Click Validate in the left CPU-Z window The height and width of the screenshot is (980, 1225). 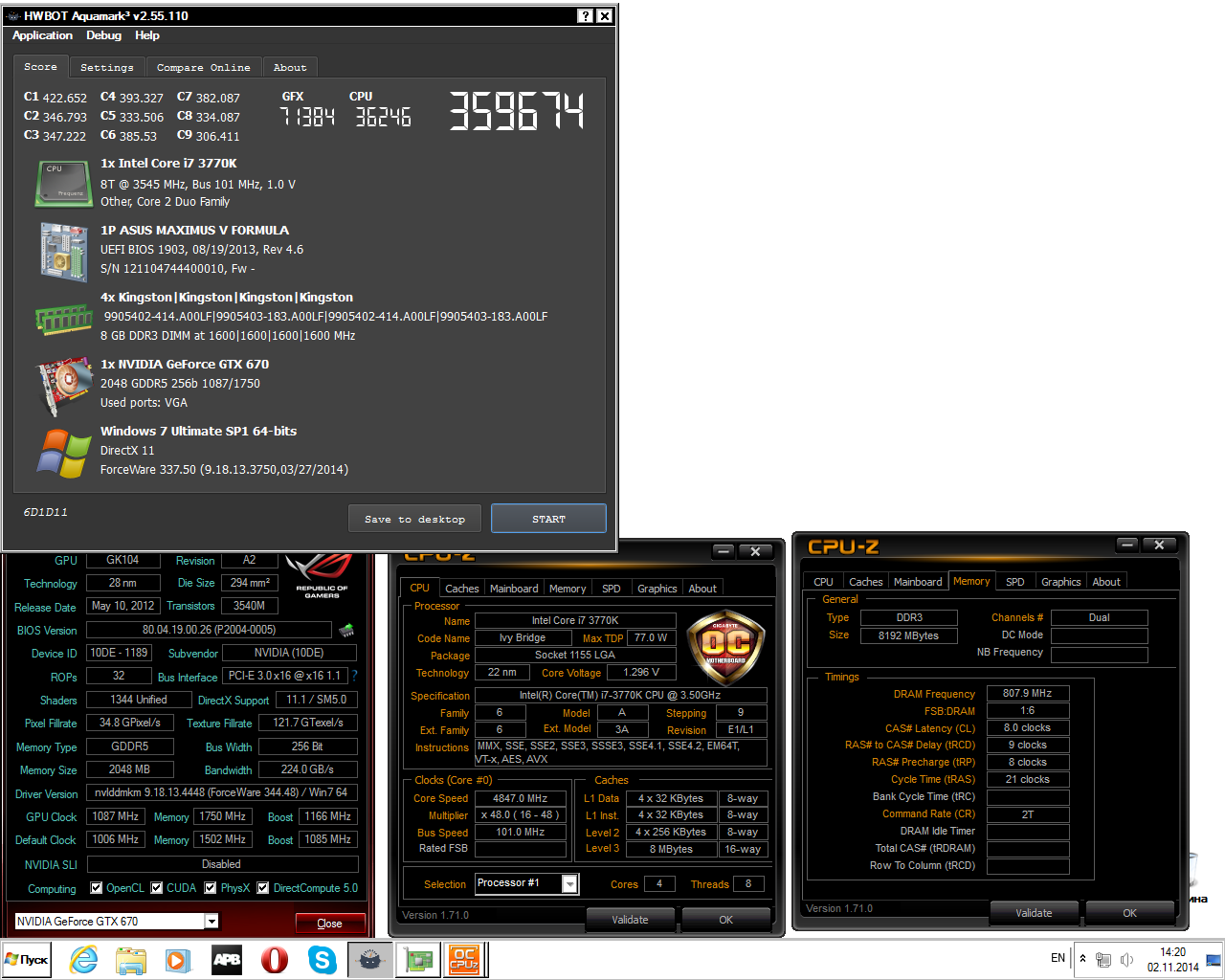tap(630, 920)
